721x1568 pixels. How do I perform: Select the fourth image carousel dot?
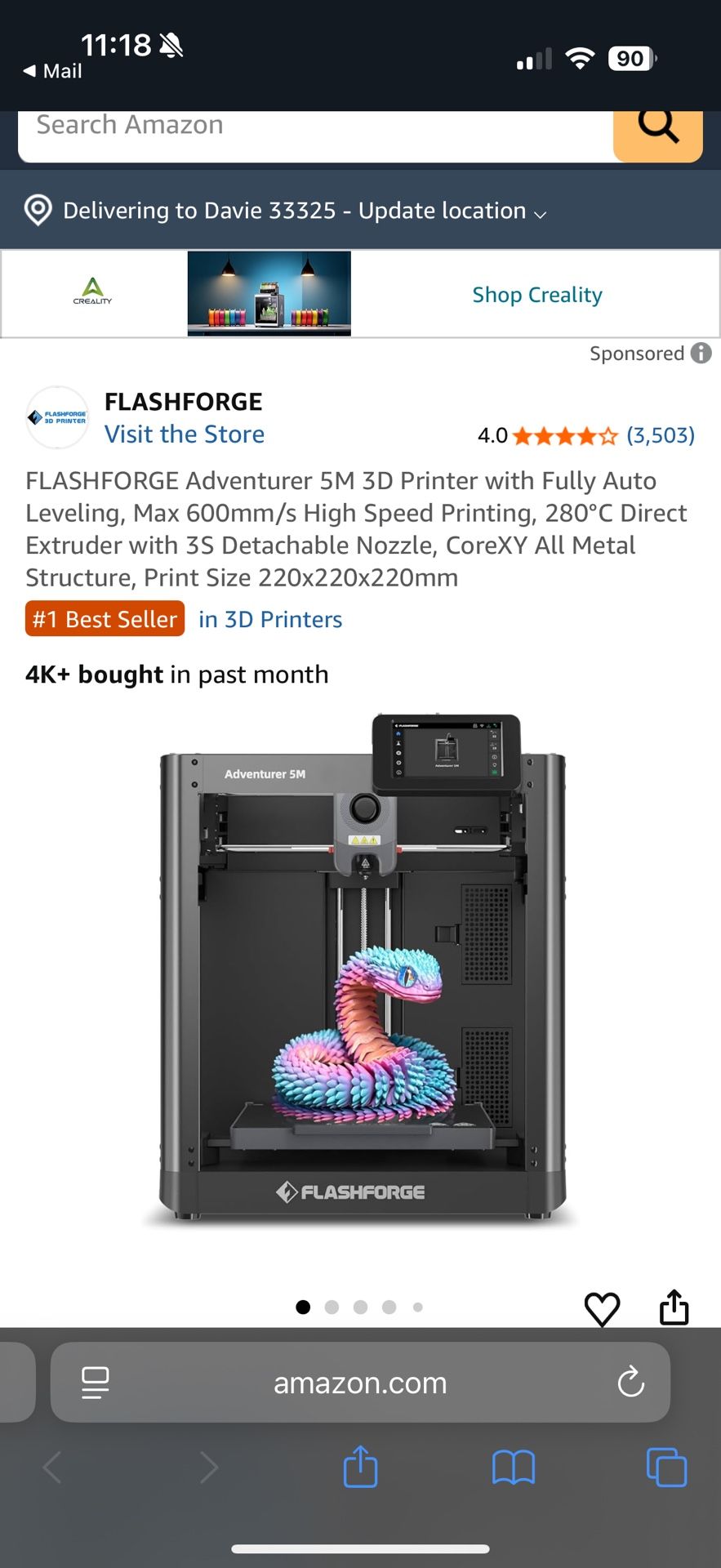[389, 1307]
